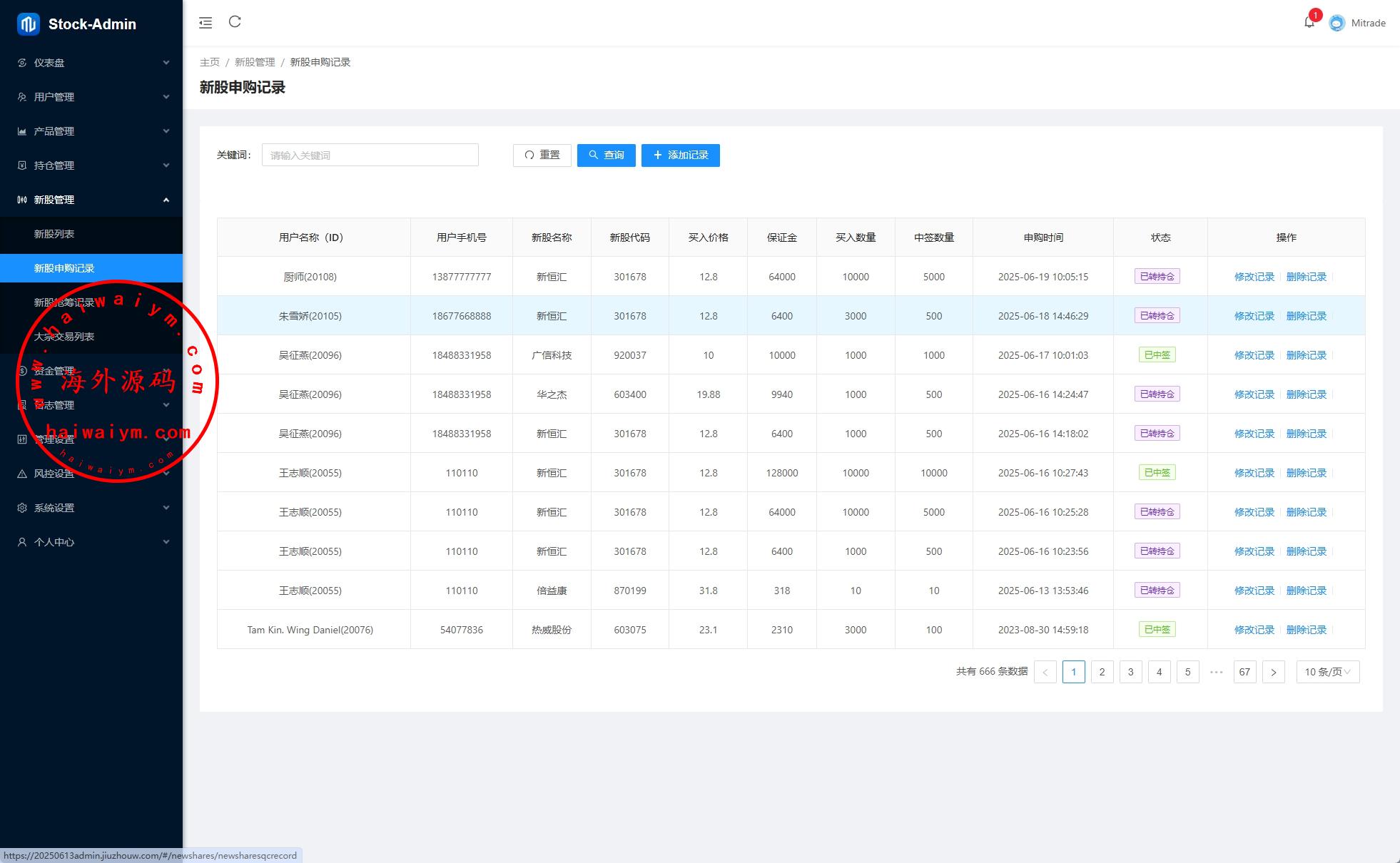Click the 风控设置 warning icon
Screen dimensions: 1400x863
pyautogui.click(x=22, y=474)
